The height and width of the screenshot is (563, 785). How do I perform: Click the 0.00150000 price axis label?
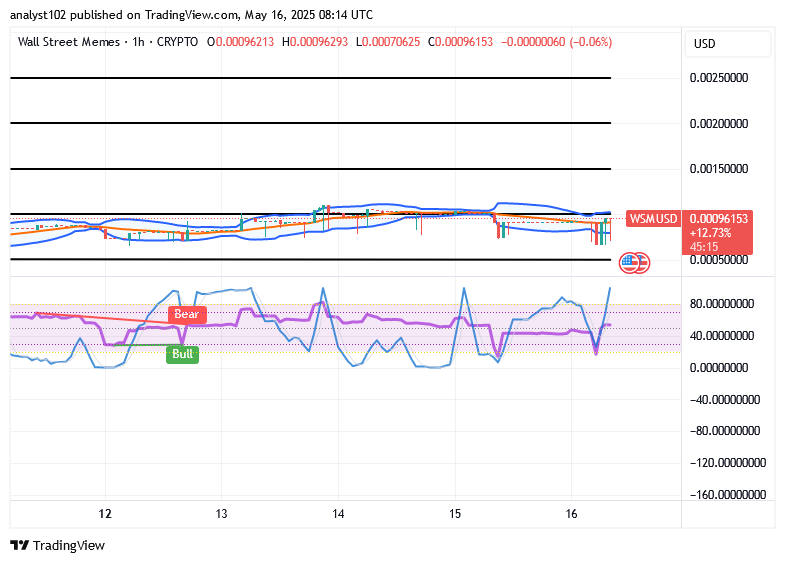(719, 169)
